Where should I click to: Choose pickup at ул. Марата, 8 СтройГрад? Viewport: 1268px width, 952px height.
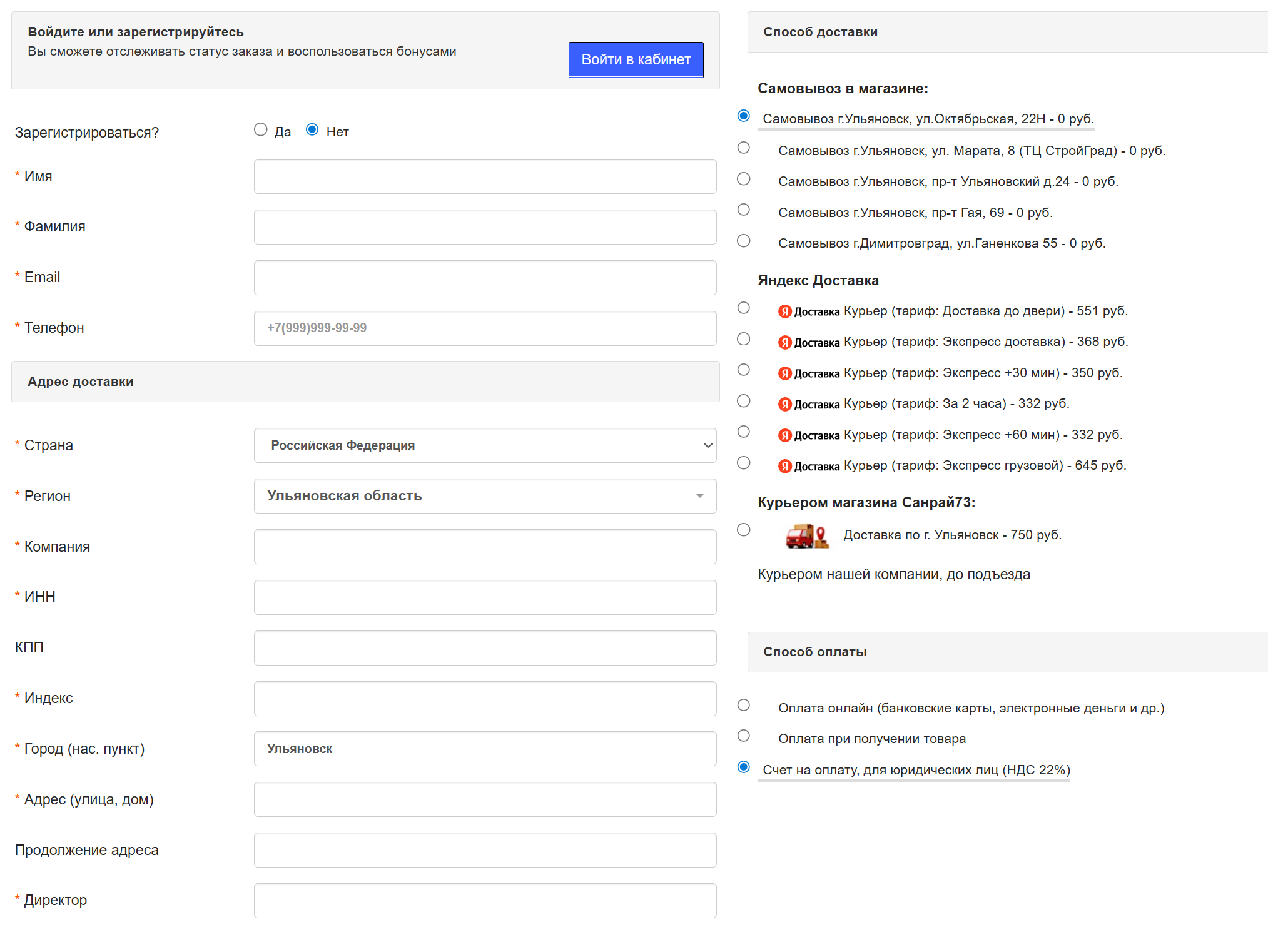[x=743, y=148]
